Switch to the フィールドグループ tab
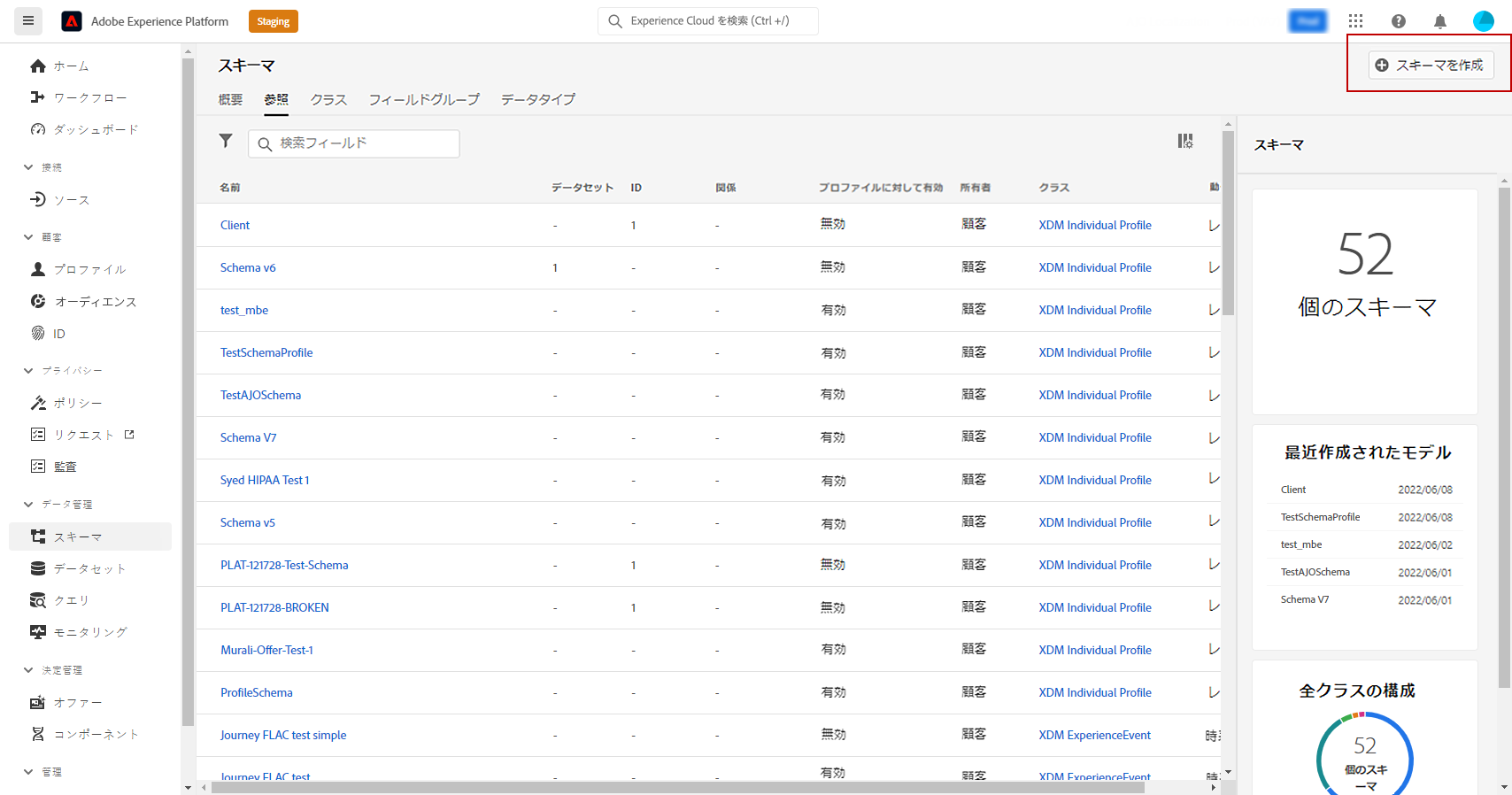The width and height of the screenshot is (1512, 795). point(424,100)
